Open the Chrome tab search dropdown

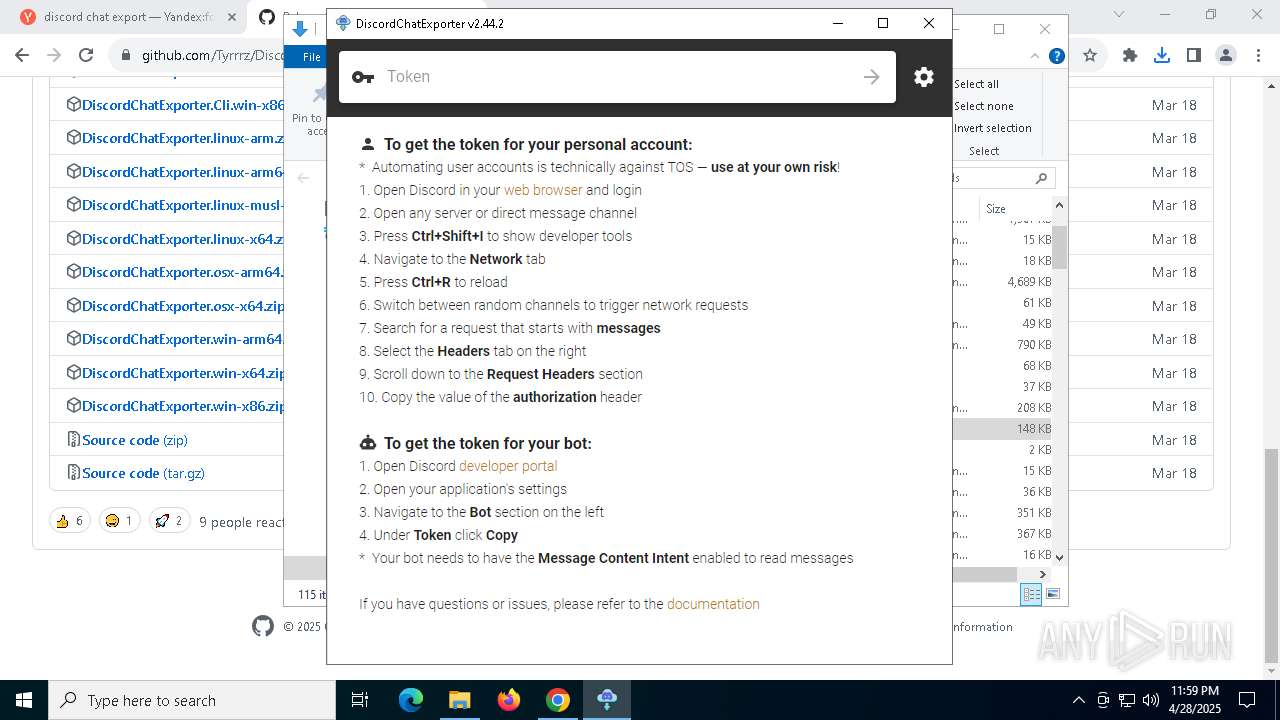tap(1121, 14)
